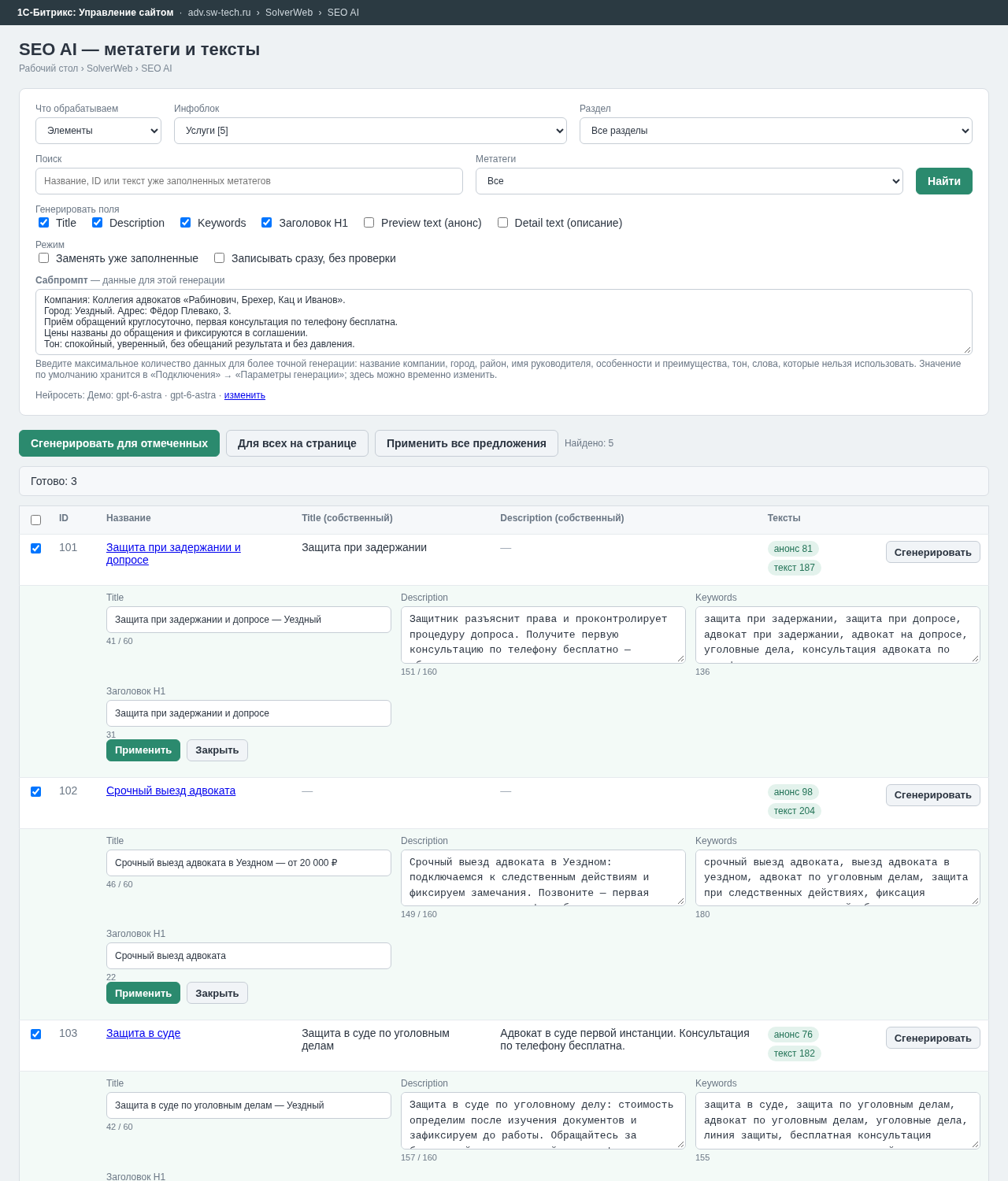
Task: Click Сгенерировать for row 103
Action: click(x=933, y=1038)
